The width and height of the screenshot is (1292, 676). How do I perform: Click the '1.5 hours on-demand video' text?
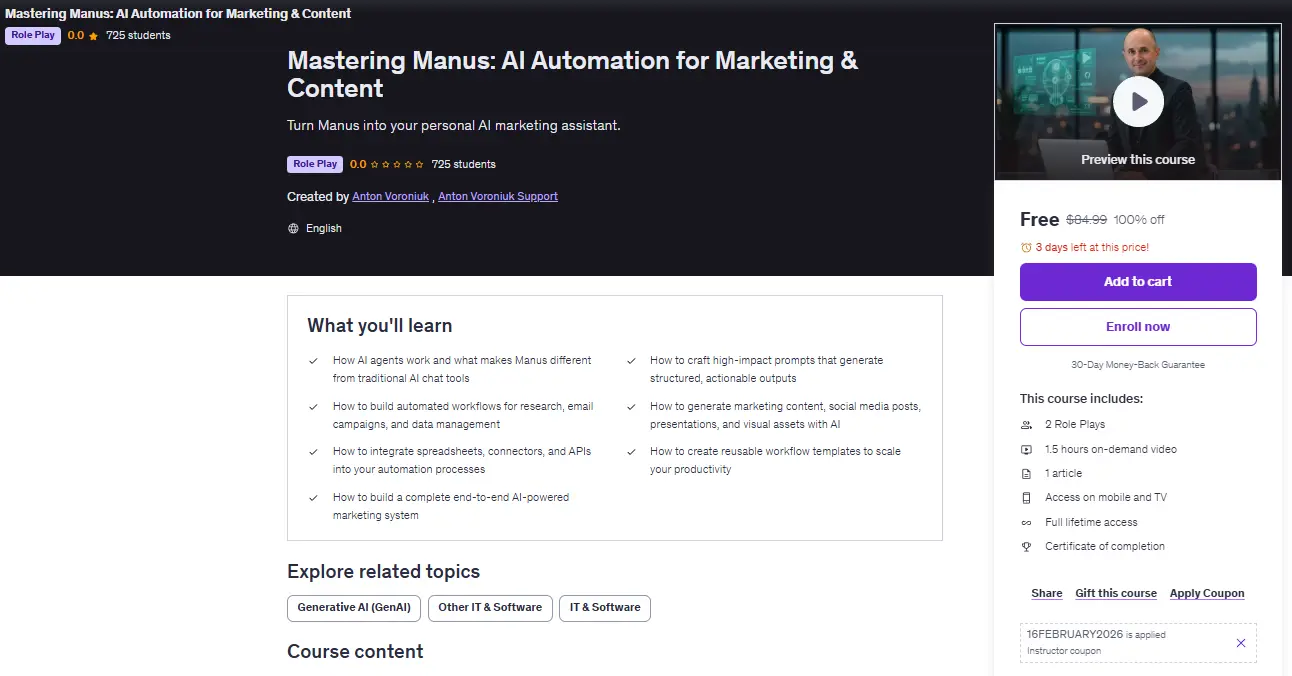pyautogui.click(x=1111, y=449)
